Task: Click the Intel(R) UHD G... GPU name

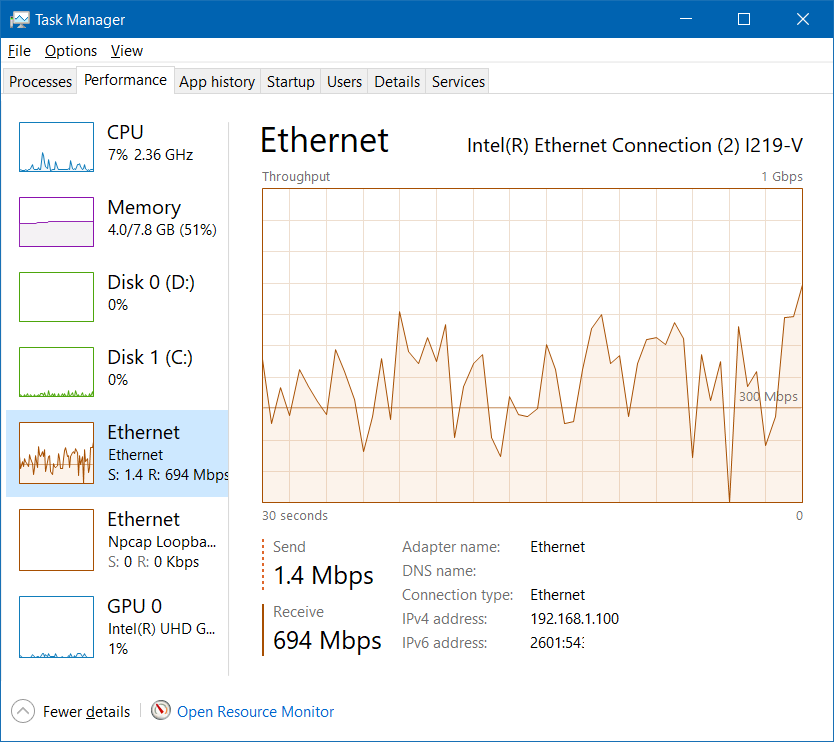Action: [x=162, y=629]
